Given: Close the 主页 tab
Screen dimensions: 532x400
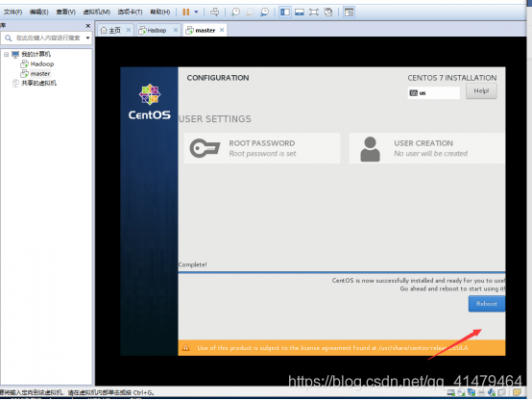Looking at the screenshot, I should (129, 30).
